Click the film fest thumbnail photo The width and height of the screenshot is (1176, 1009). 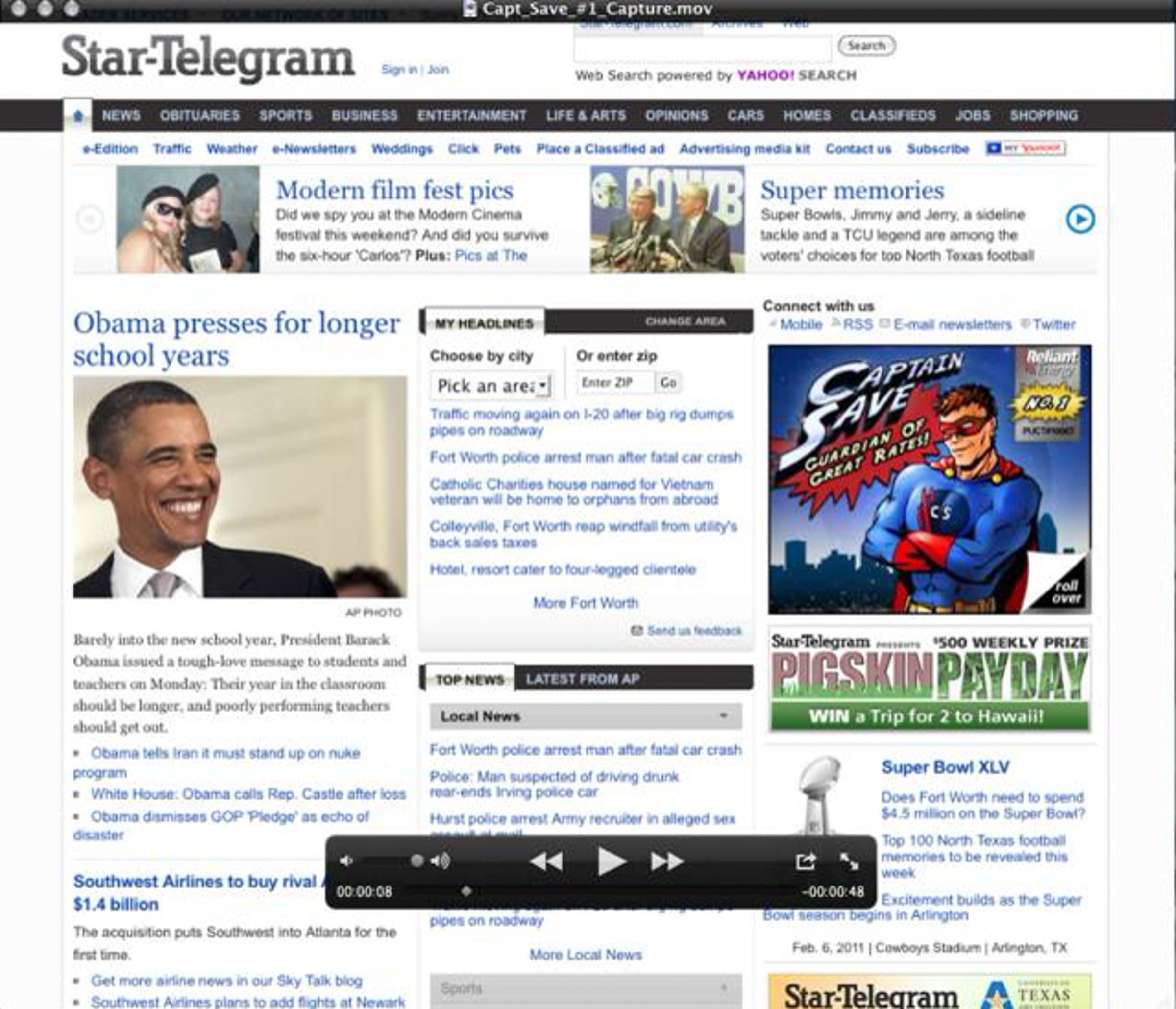188,219
